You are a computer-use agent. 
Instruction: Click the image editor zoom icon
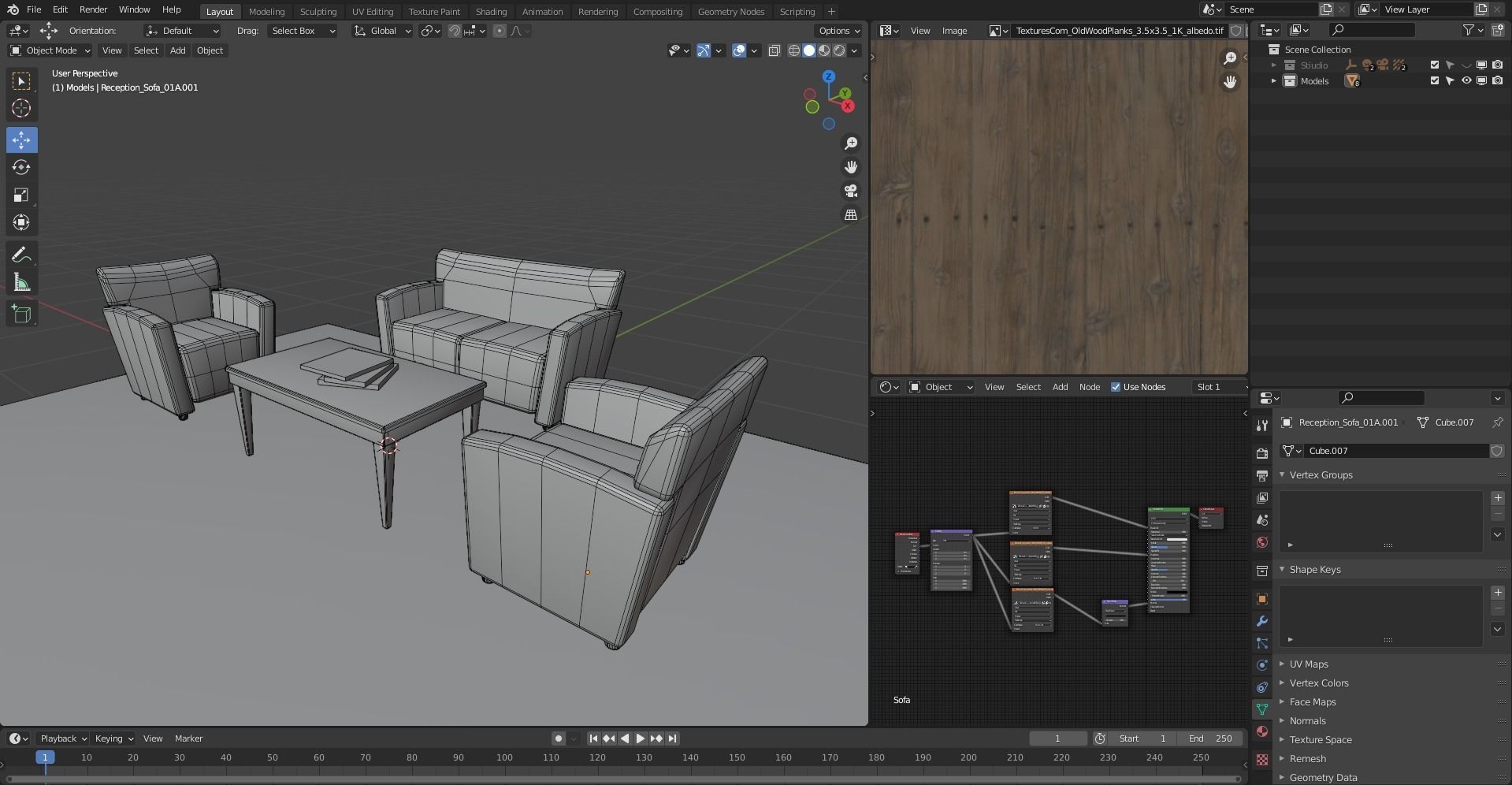[1230, 58]
